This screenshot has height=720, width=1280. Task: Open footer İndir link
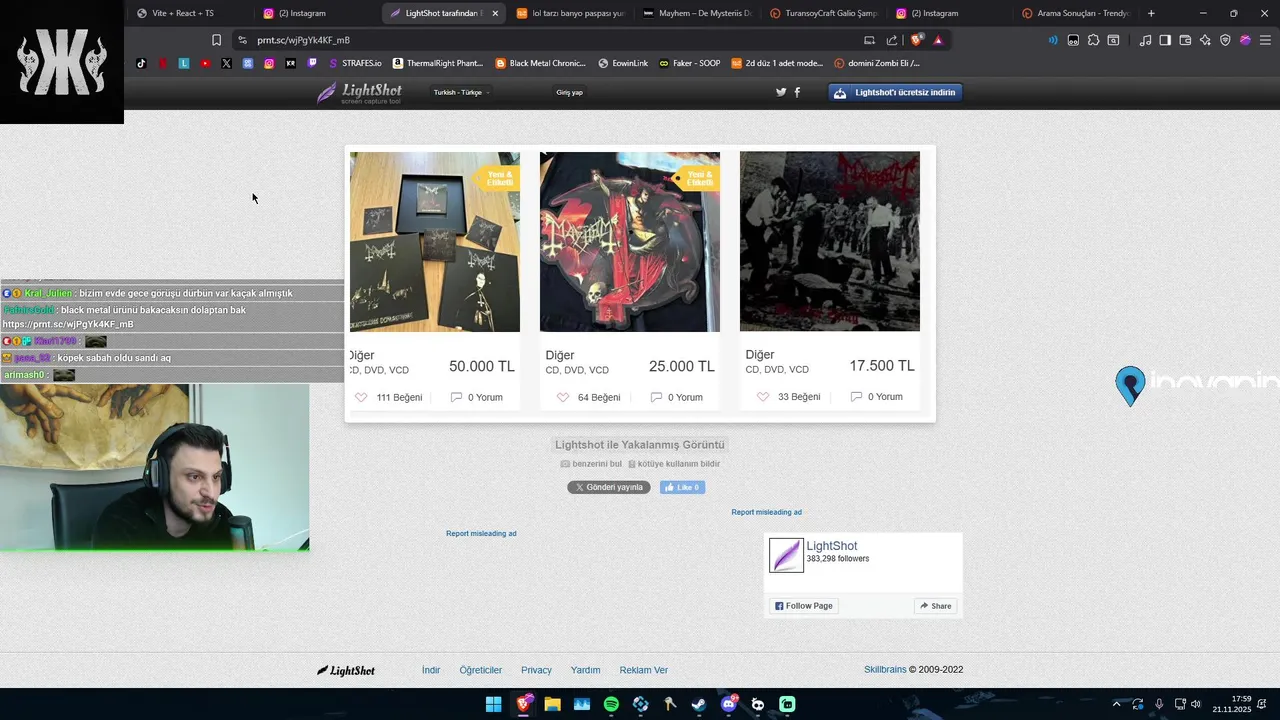431,670
